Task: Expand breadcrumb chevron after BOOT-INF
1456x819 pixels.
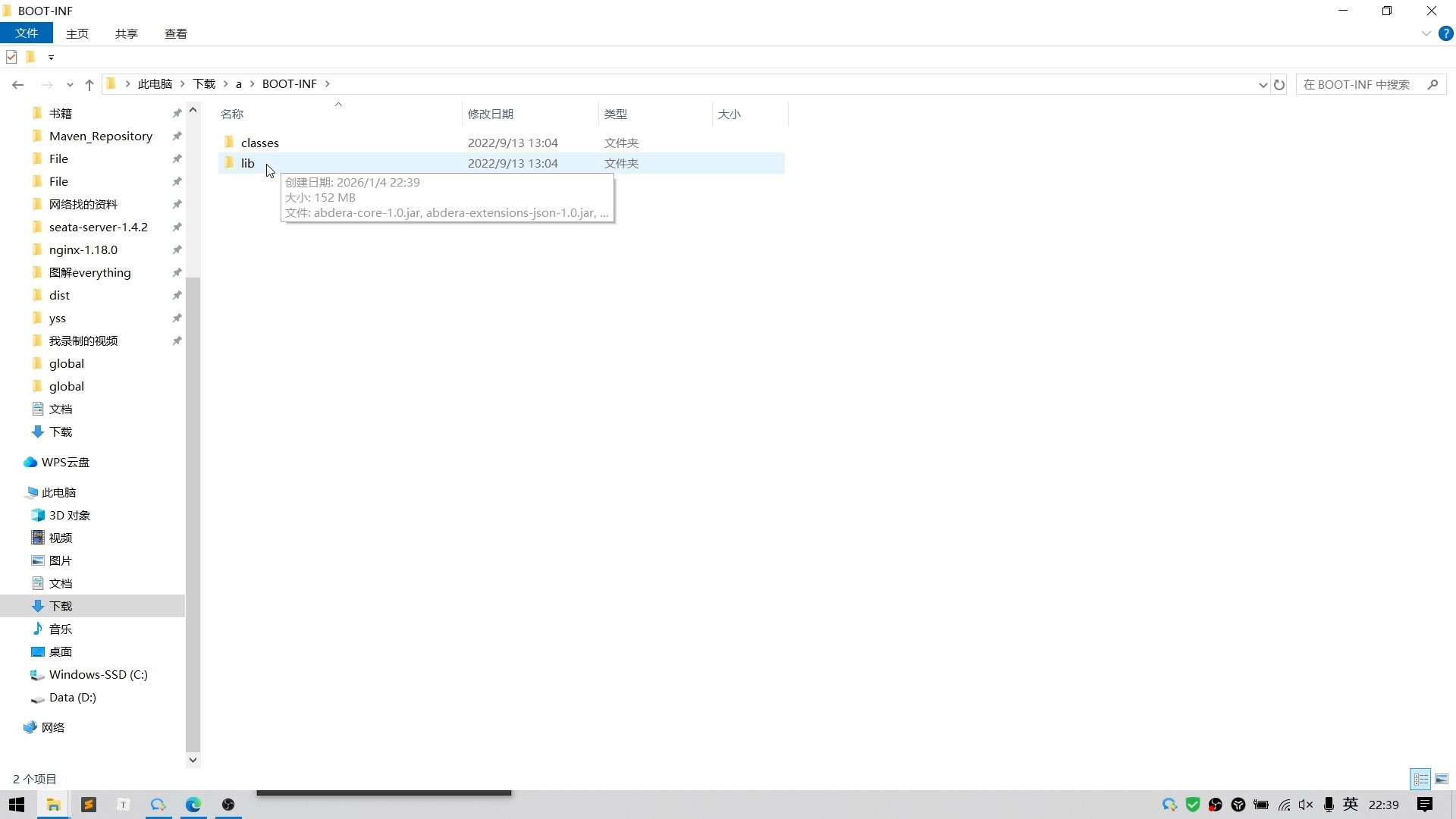Action: click(328, 84)
